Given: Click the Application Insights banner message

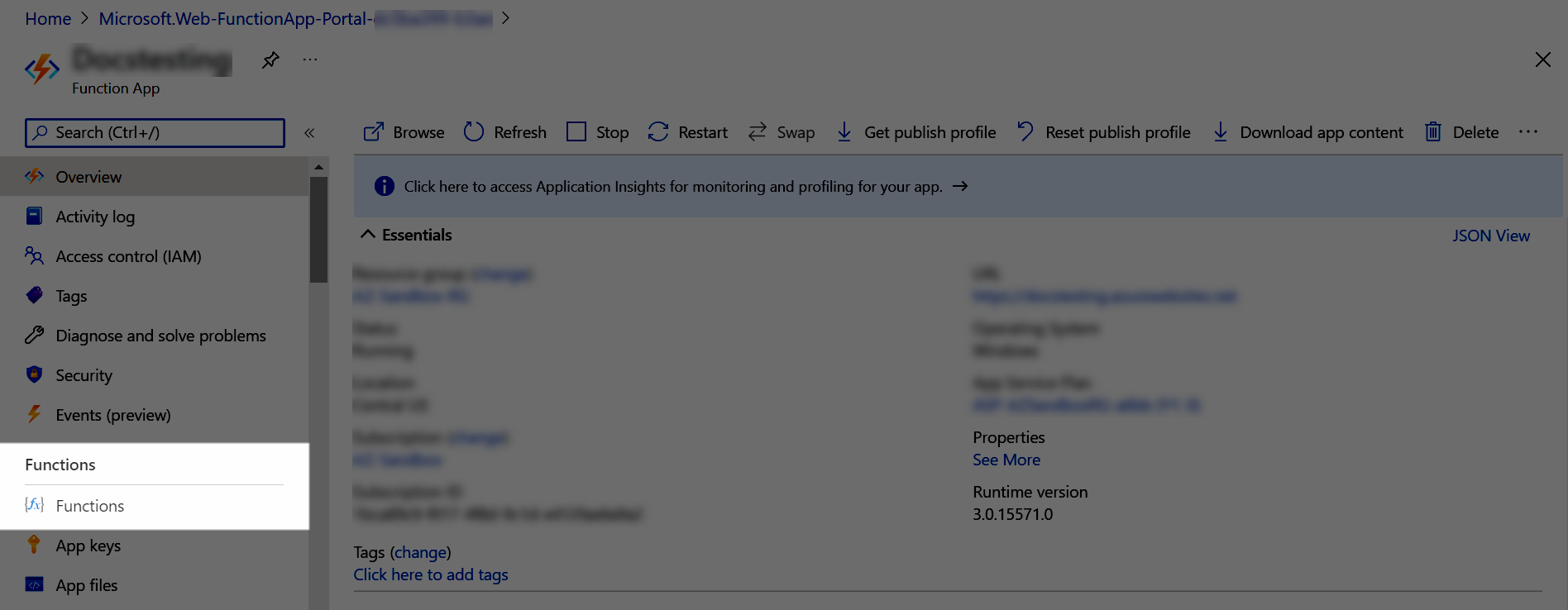Looking at the screenshot, I should pos(673,187).
